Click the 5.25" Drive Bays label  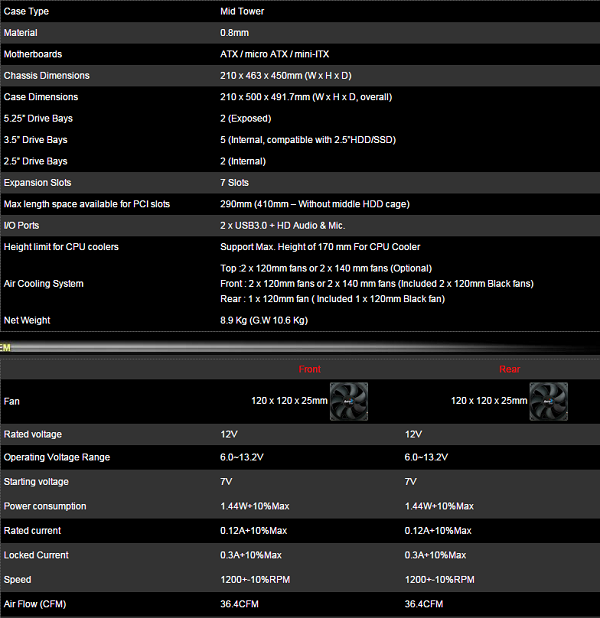point(38,118)
